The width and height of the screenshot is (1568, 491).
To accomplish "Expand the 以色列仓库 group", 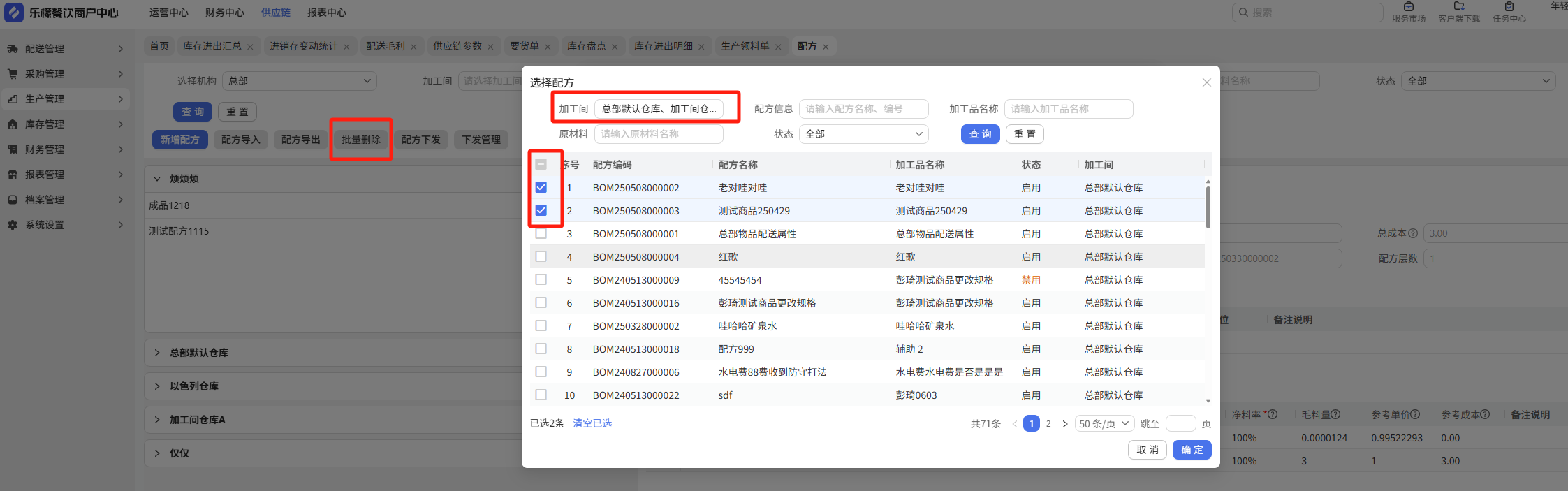I will pos(157,386).
